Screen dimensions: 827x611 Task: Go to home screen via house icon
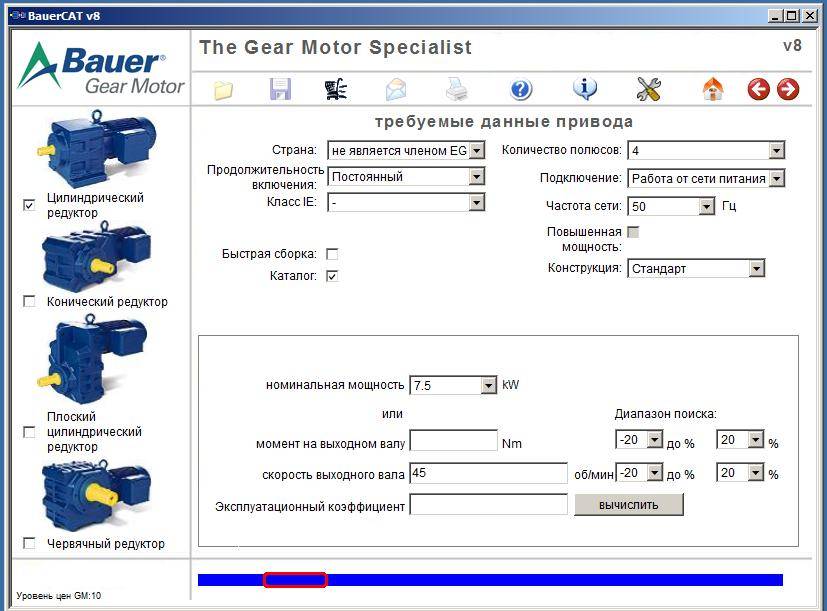(713, 89)
